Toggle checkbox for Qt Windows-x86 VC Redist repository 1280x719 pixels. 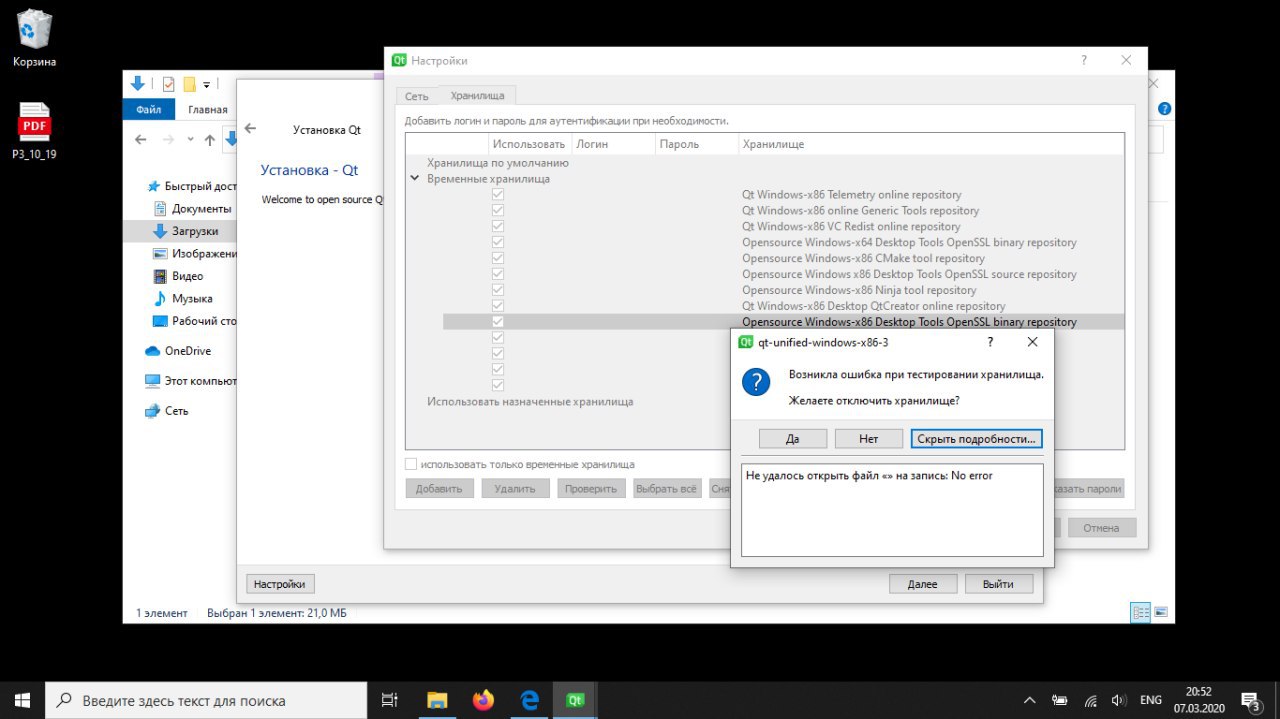(x=498, y=227)
